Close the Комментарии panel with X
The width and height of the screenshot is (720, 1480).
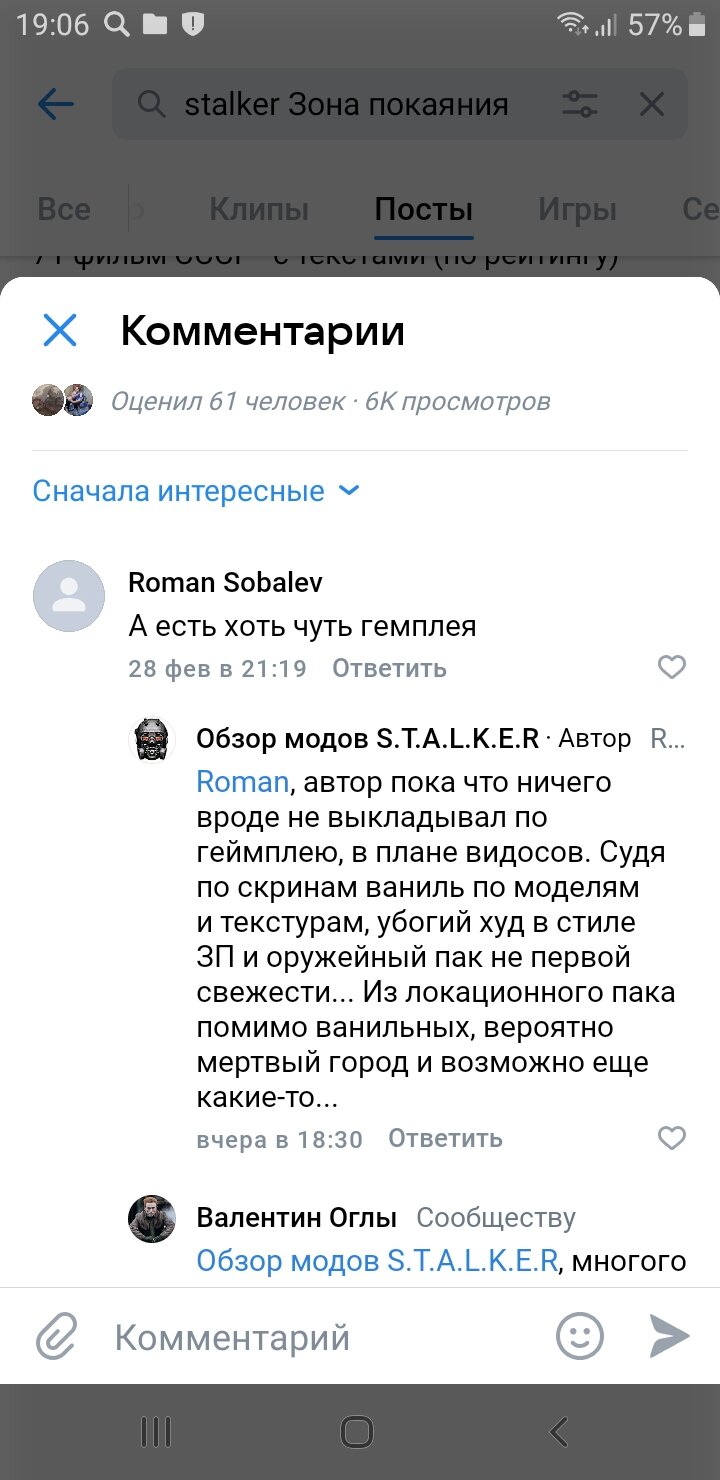pos(60,330)
